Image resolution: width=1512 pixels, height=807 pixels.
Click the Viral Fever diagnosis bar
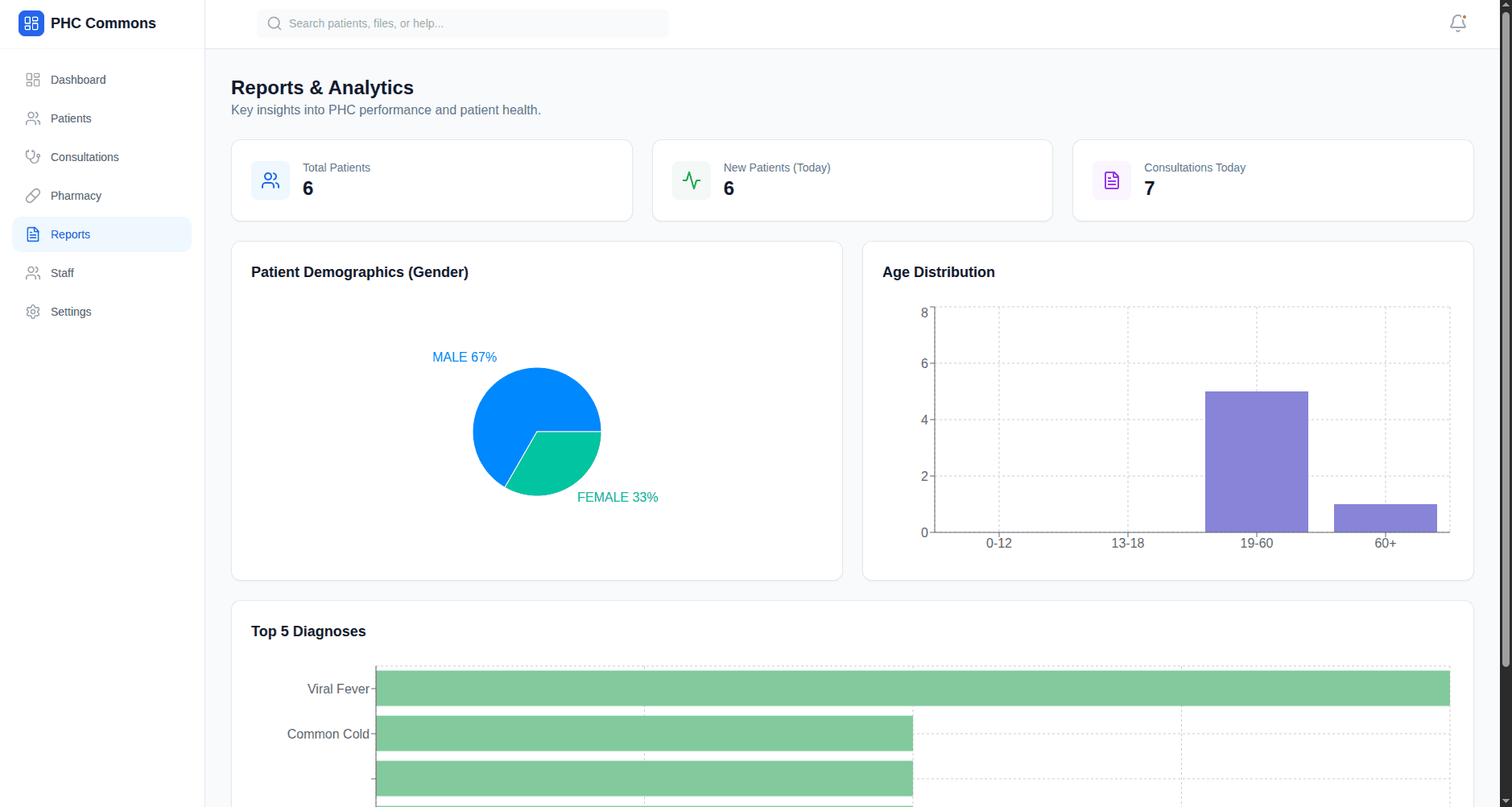pos(912,689)
